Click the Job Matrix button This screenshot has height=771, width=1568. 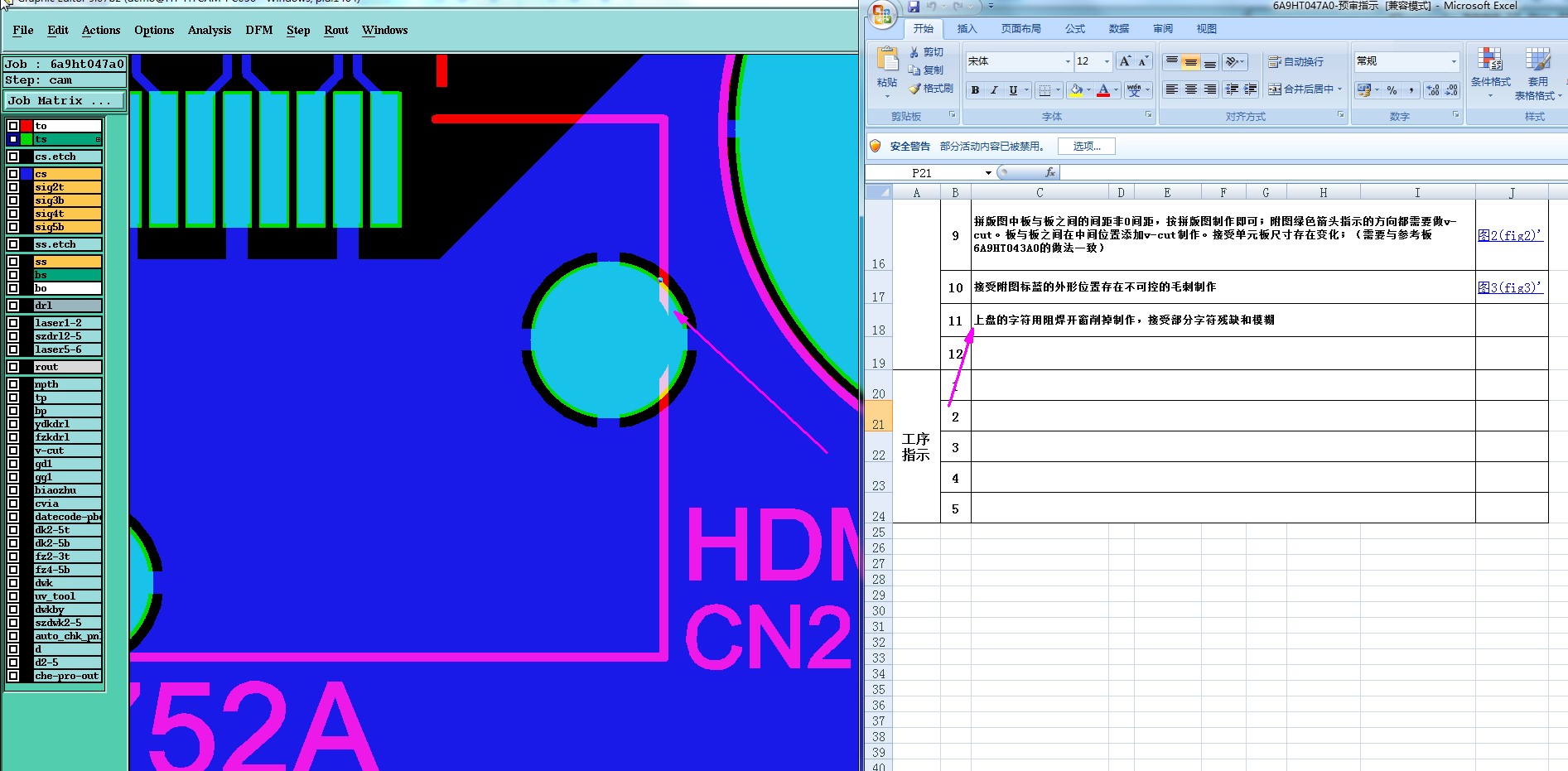(65, 100)
